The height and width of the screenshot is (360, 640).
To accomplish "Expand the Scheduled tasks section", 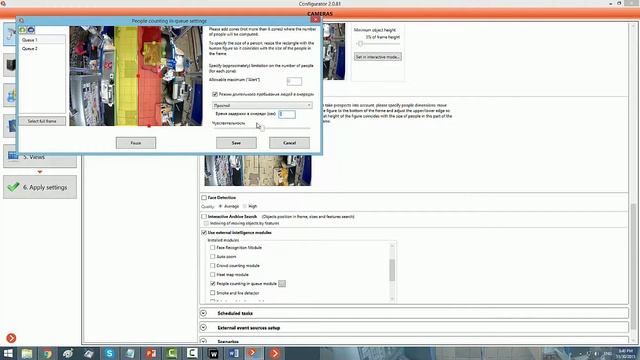I will [x=203, y=313].
